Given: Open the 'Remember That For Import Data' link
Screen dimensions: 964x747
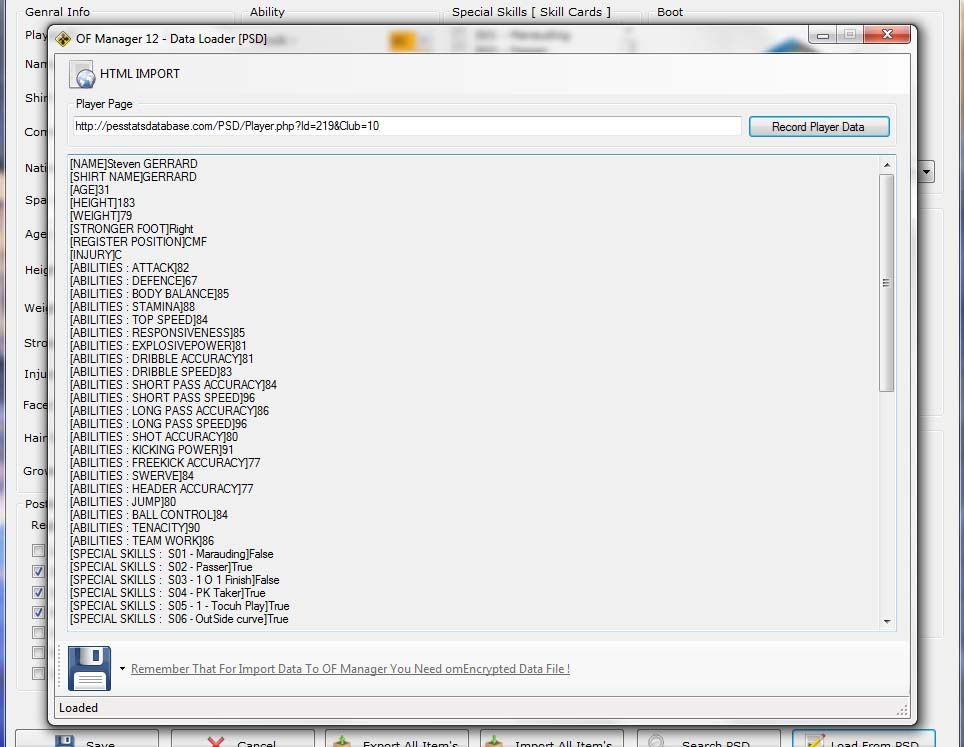Looking at the screenshot, I should click(x=350, y=669).
